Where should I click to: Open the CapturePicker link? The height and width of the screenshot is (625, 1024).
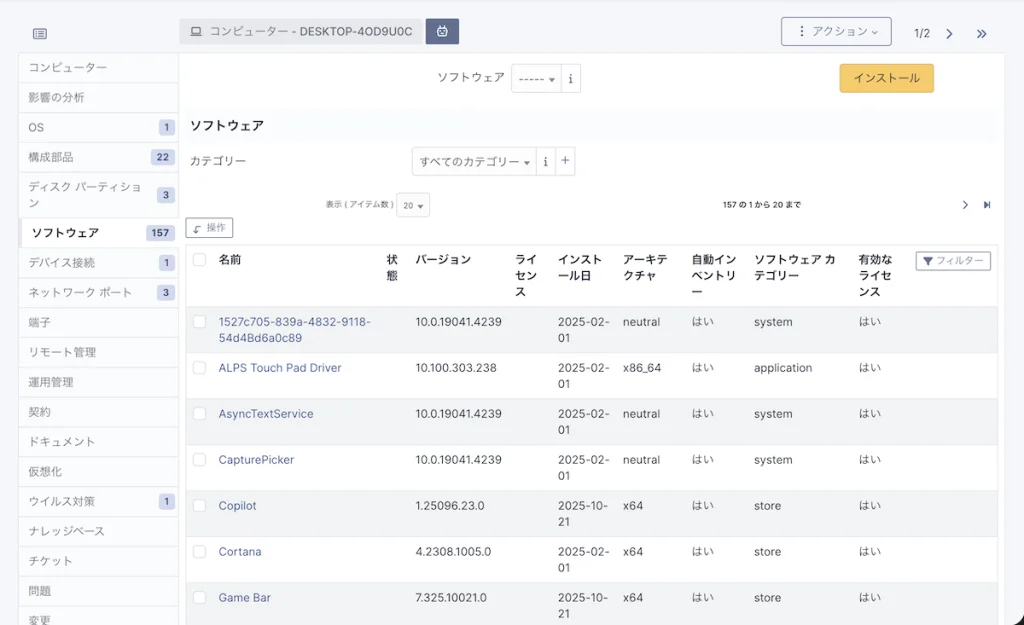tap(256, 460)
